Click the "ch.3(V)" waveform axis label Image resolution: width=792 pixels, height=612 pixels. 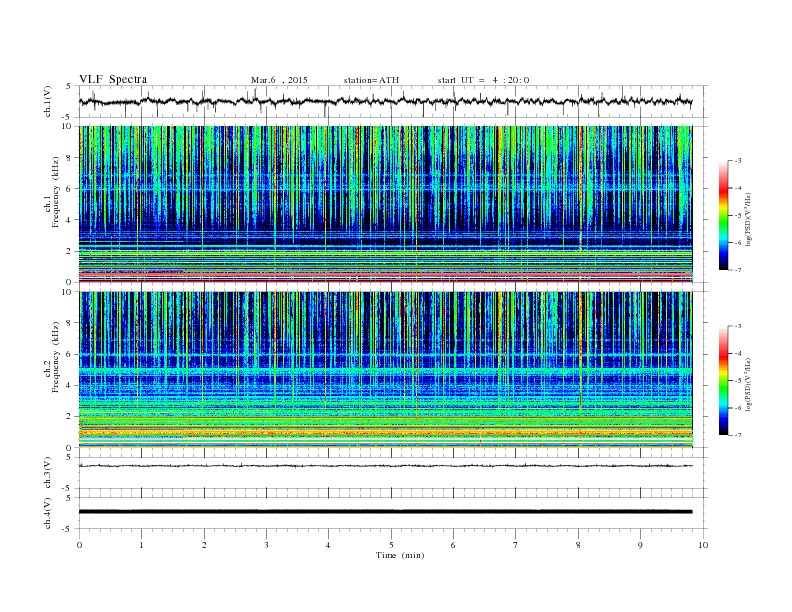(48, 473)
